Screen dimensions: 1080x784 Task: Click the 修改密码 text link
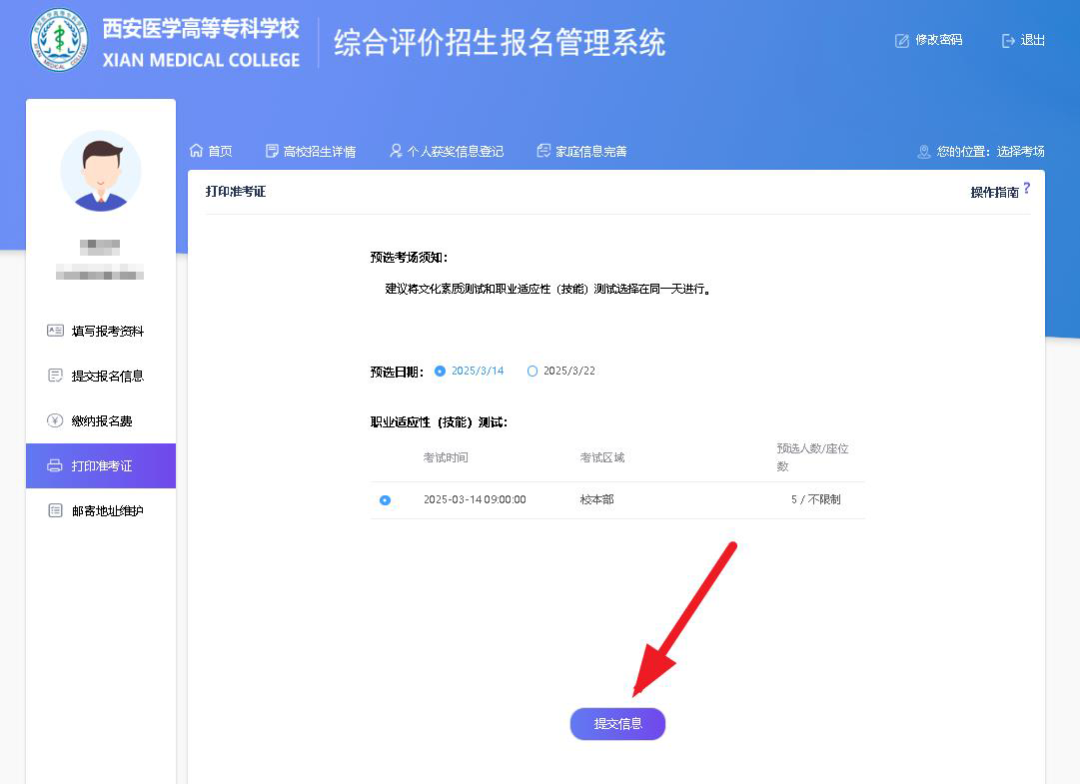click(x=938, y=41)
